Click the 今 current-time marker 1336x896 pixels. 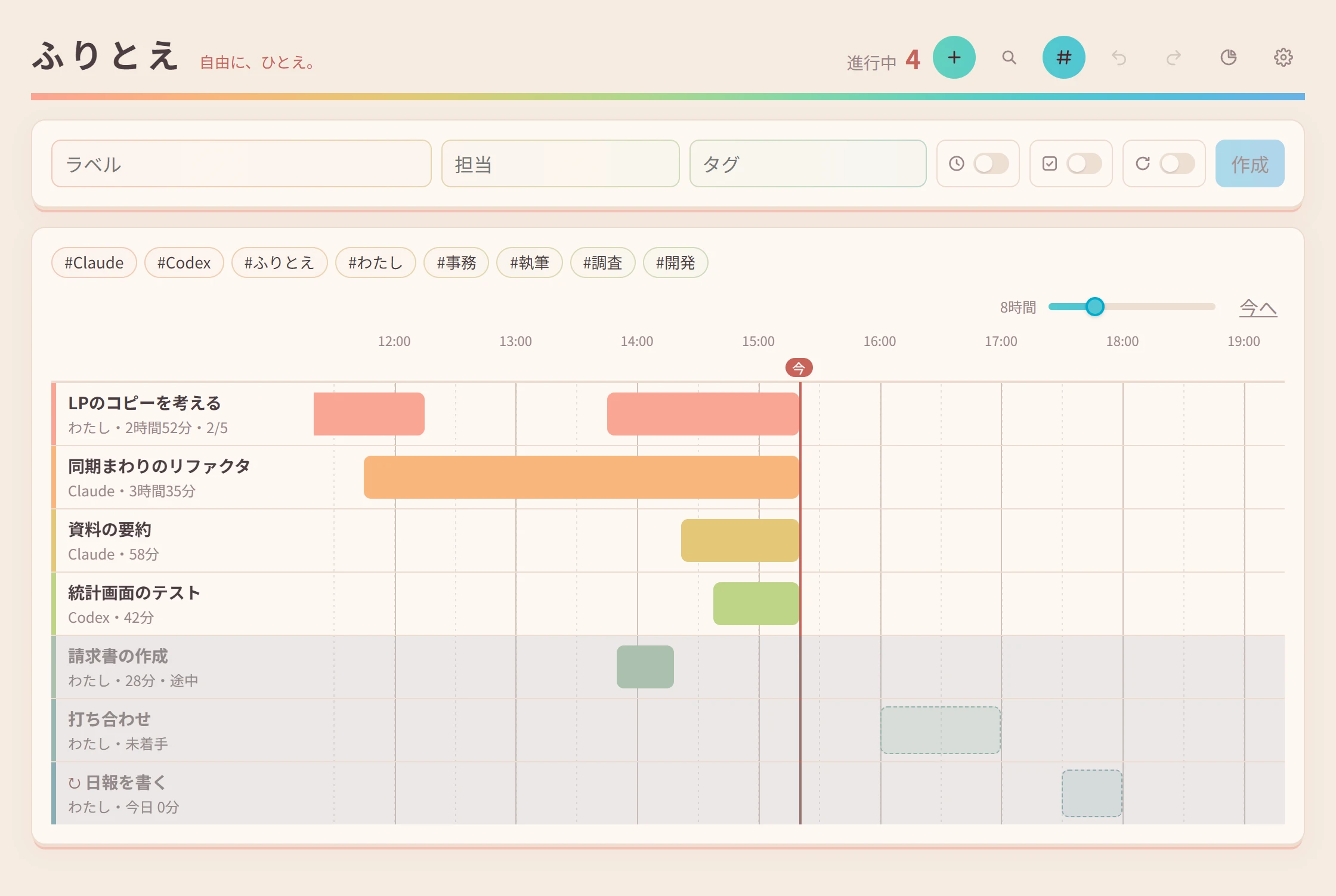[x=799, y=367]
